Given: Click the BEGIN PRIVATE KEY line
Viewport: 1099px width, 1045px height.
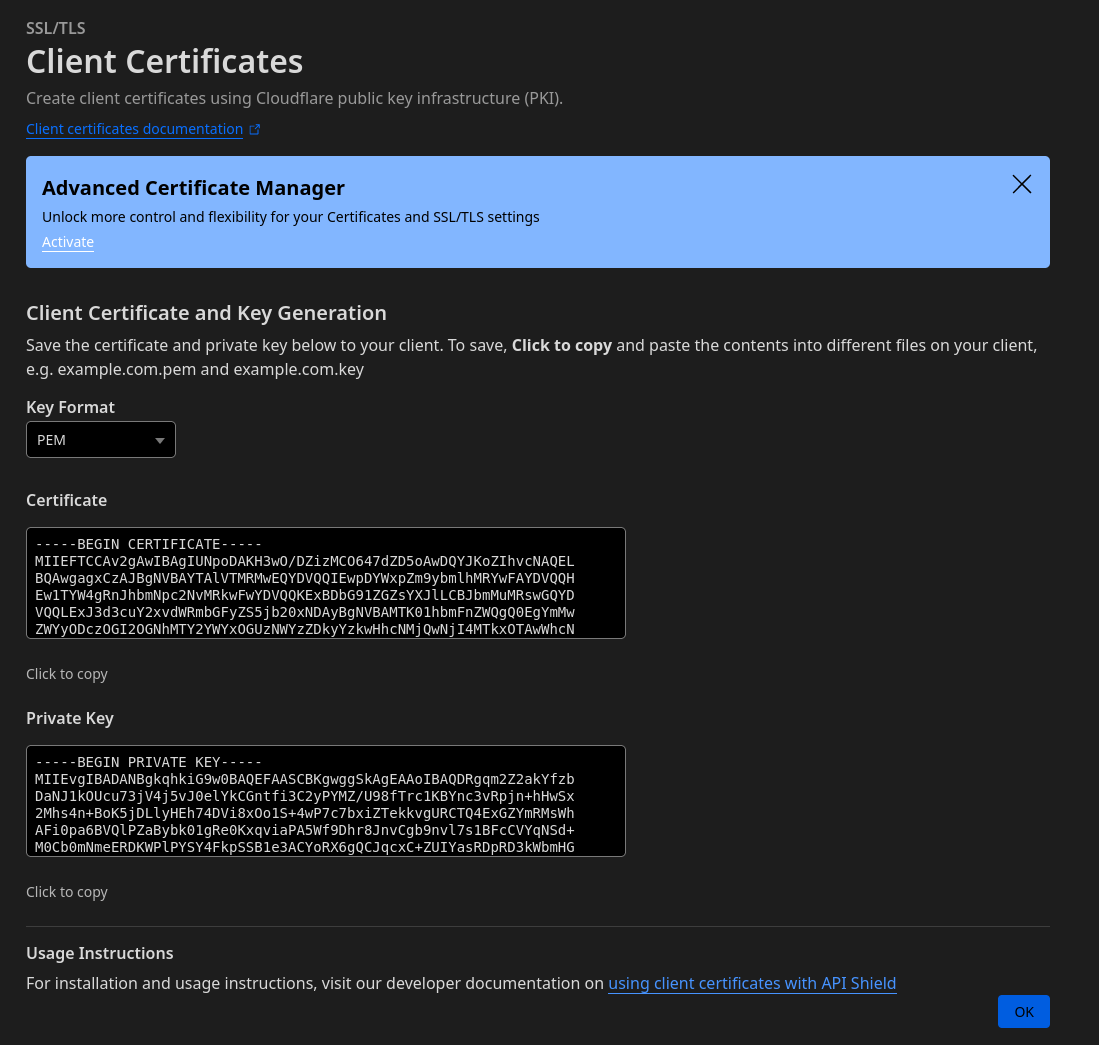Looking at the screenshot, I should coord(149,763).
